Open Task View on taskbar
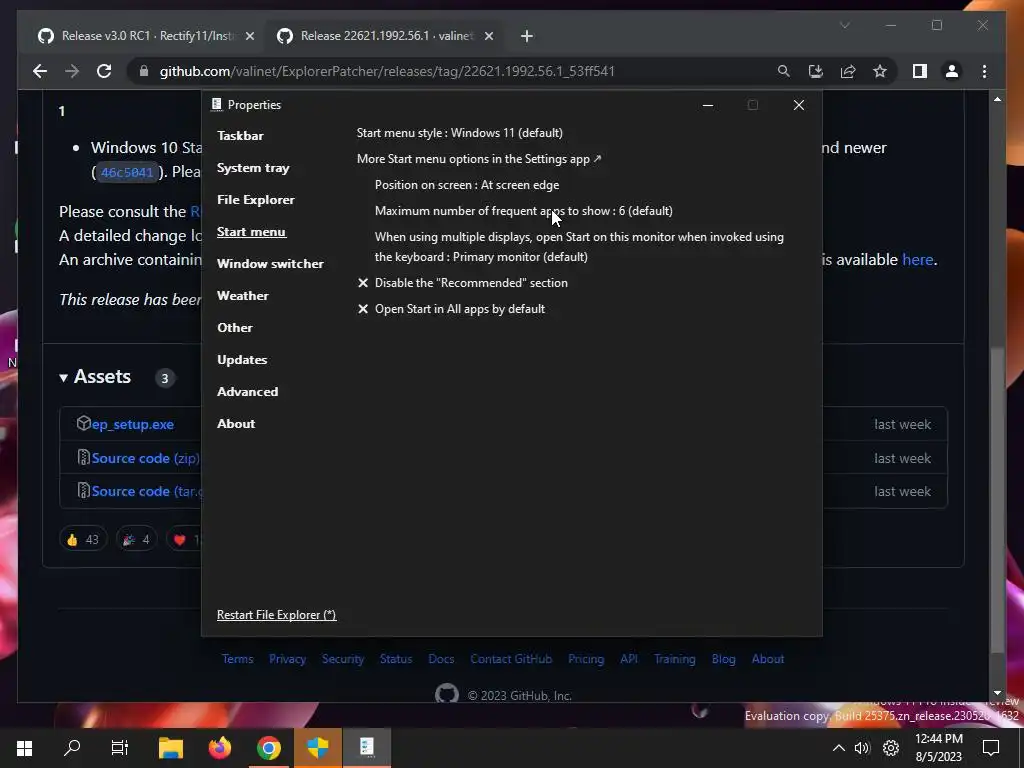This screenshot has width=1024, height=768. (120, 748)
